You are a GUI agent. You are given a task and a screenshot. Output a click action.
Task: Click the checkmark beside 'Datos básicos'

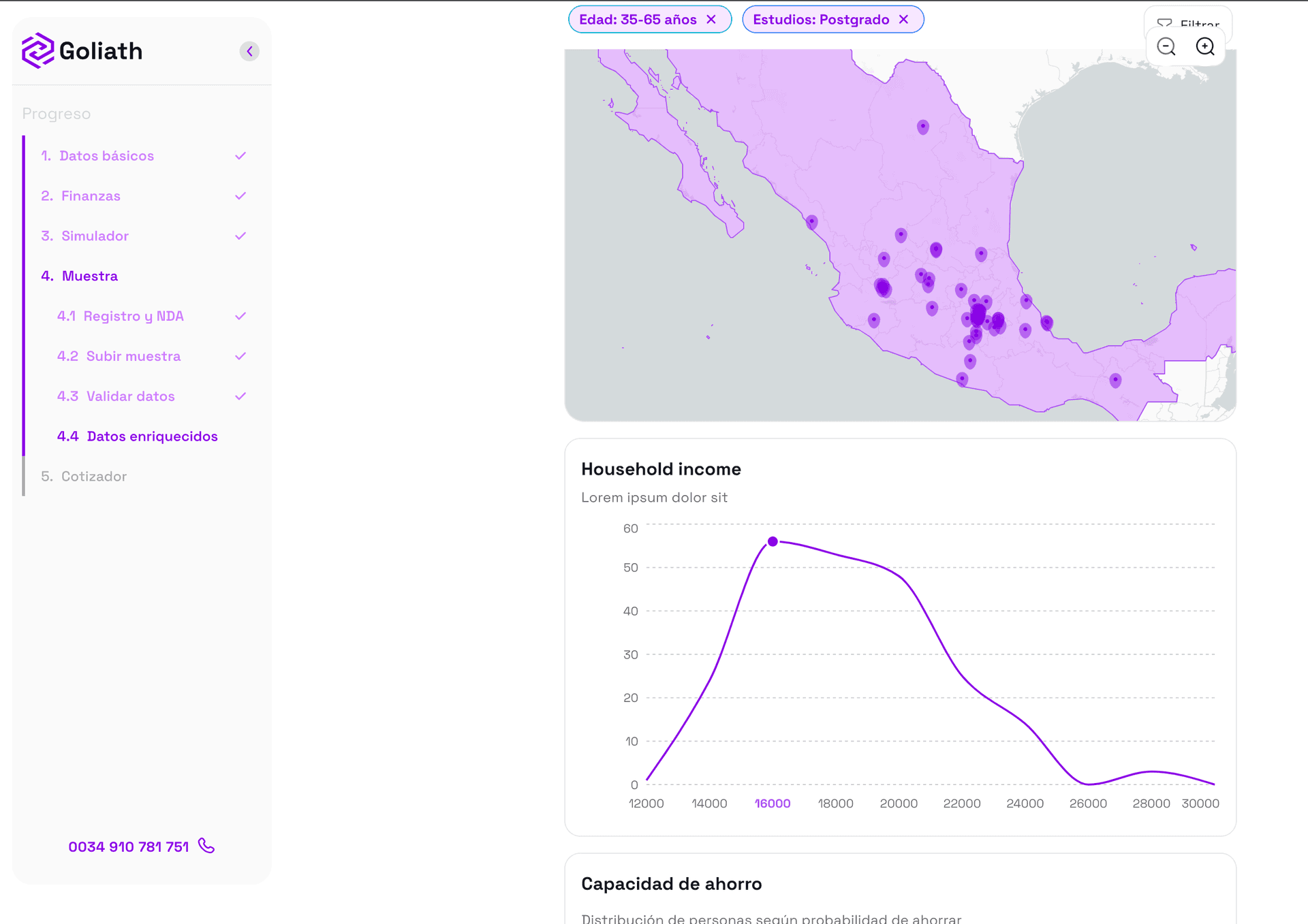(x=240, y=155)
